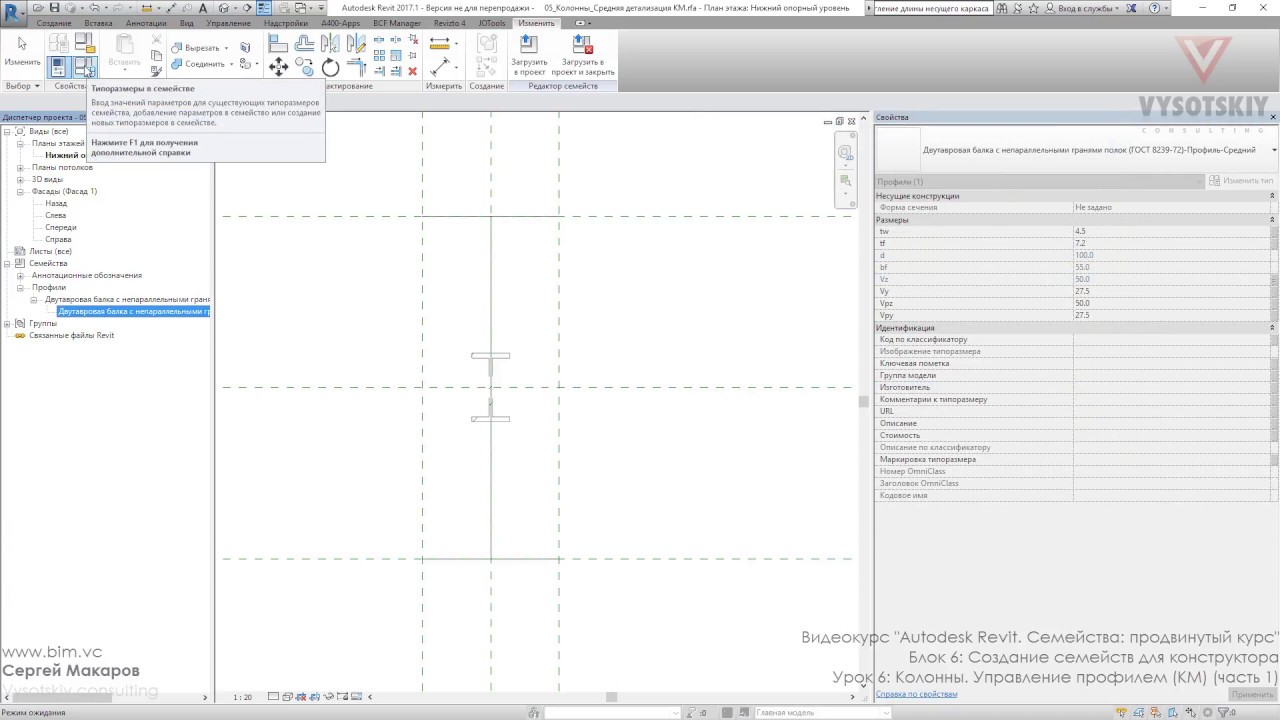Click Load into Project icon
The image size is (1280, 720).
pyautogui.click(x=529, y=56)
